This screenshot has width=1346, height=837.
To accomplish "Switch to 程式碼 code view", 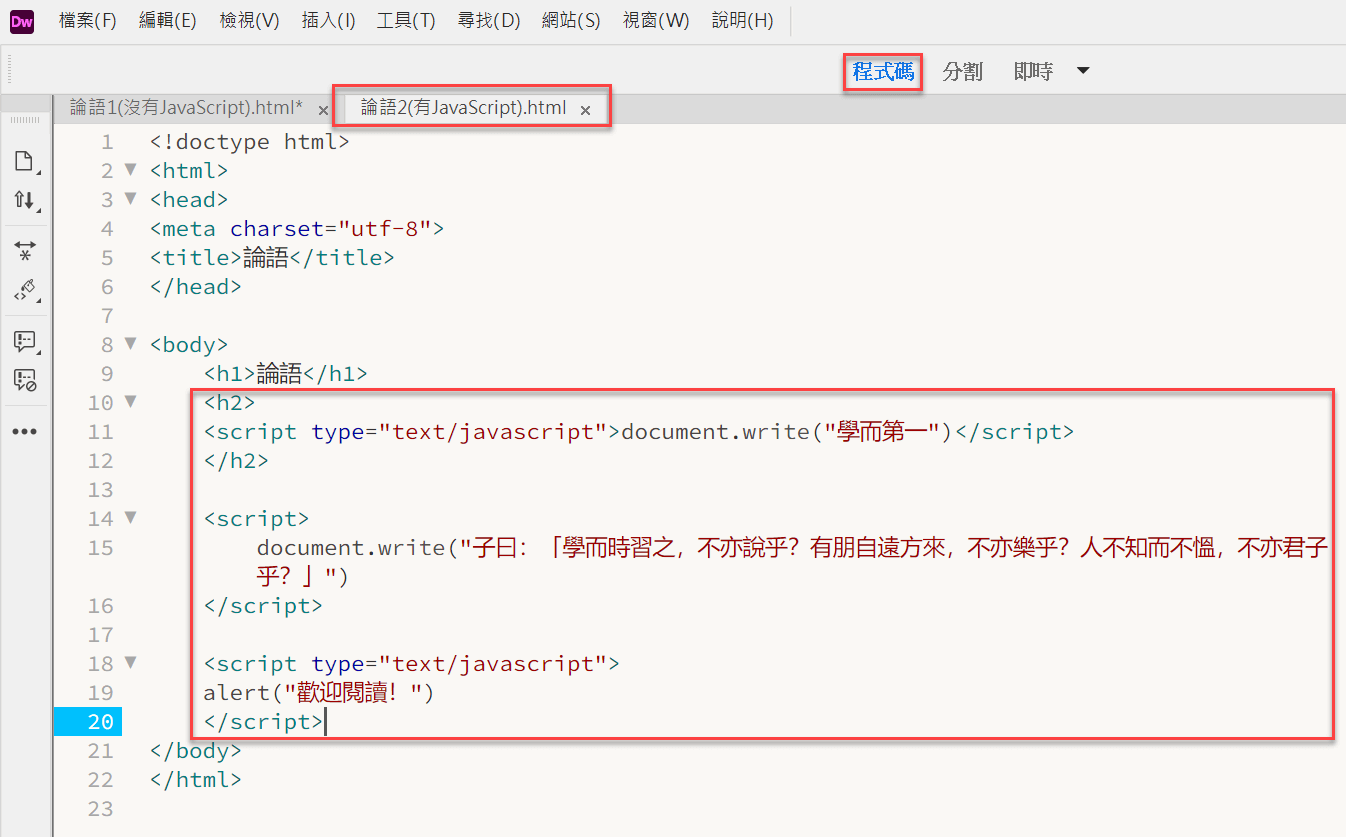I will 883,72.
